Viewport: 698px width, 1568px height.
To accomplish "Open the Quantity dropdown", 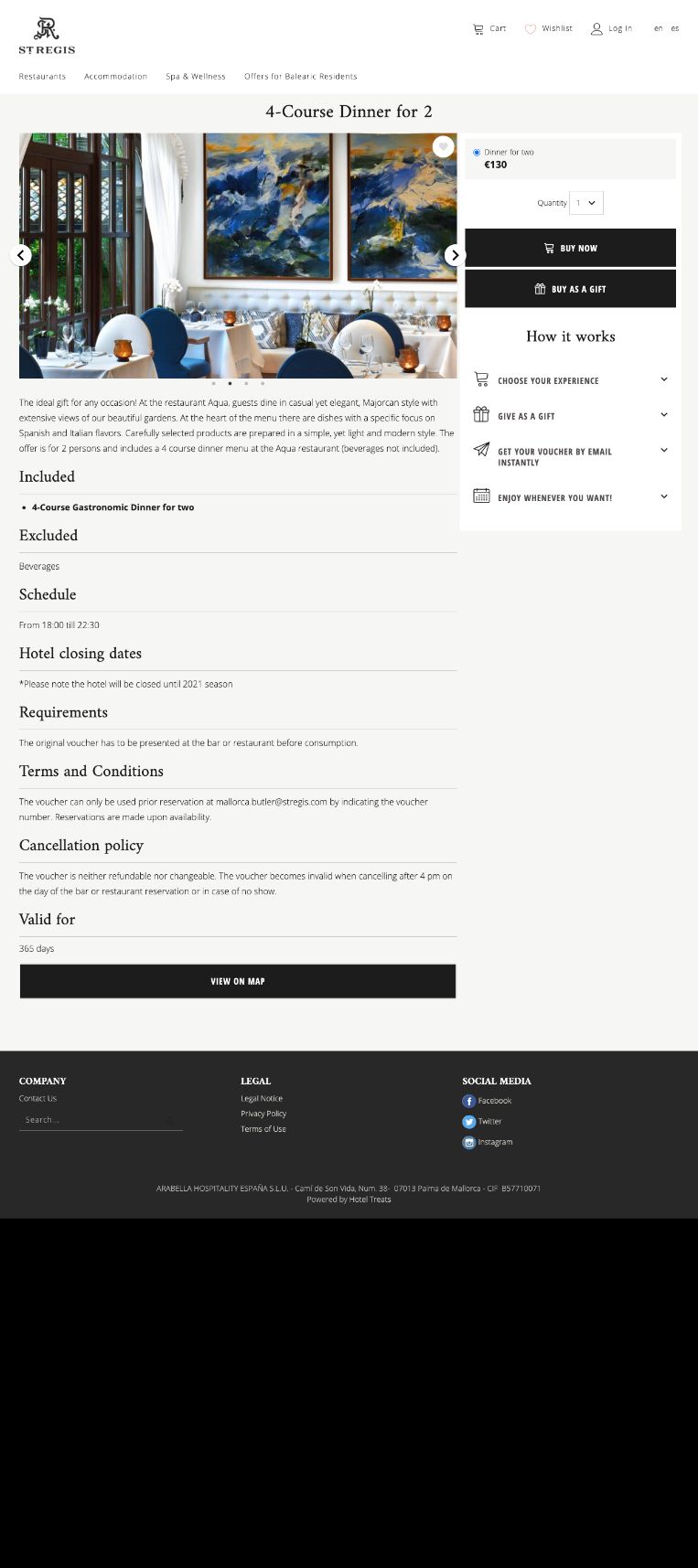I will 586,203.
